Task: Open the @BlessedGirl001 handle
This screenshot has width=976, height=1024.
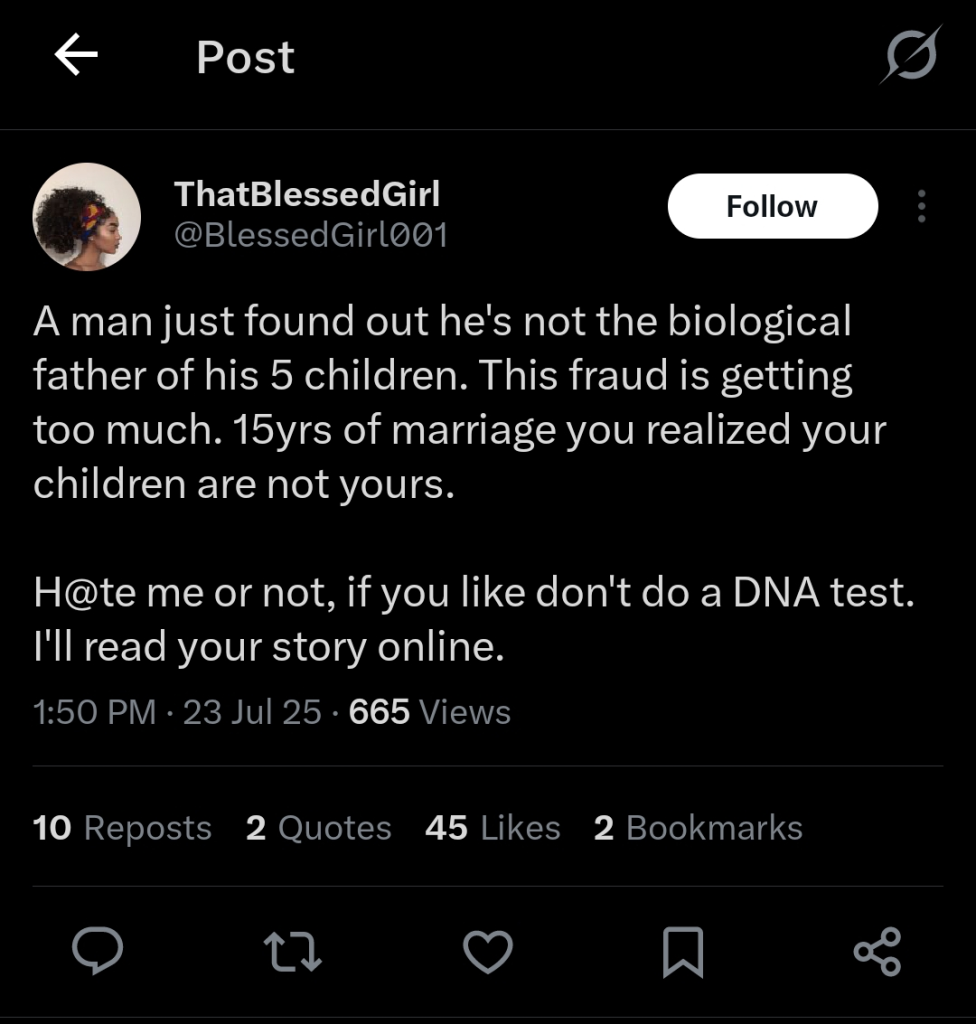Action: coord(311,236)
